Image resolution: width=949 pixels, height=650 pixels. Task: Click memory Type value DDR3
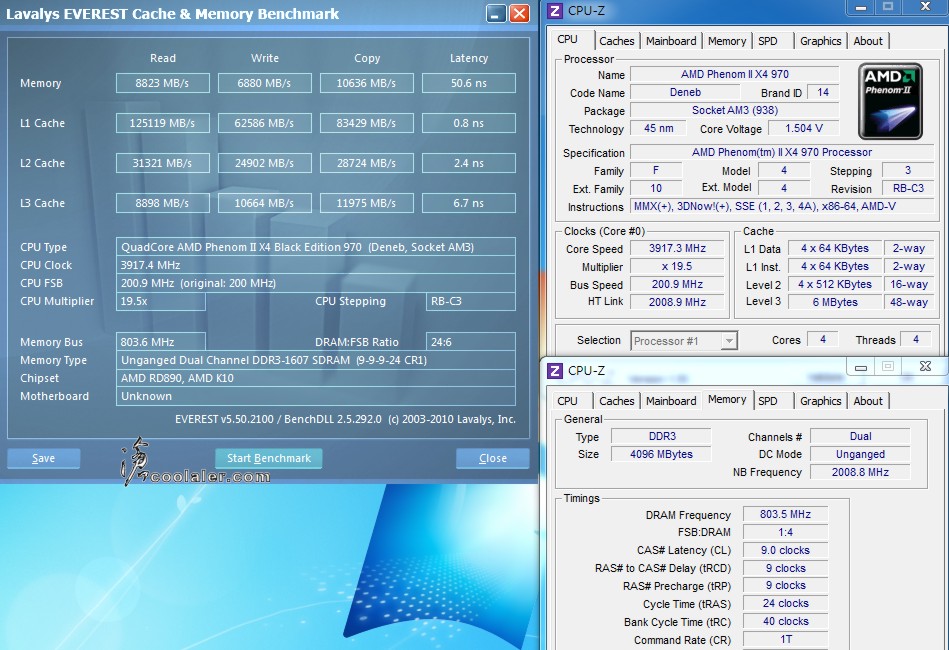(662, 436)
